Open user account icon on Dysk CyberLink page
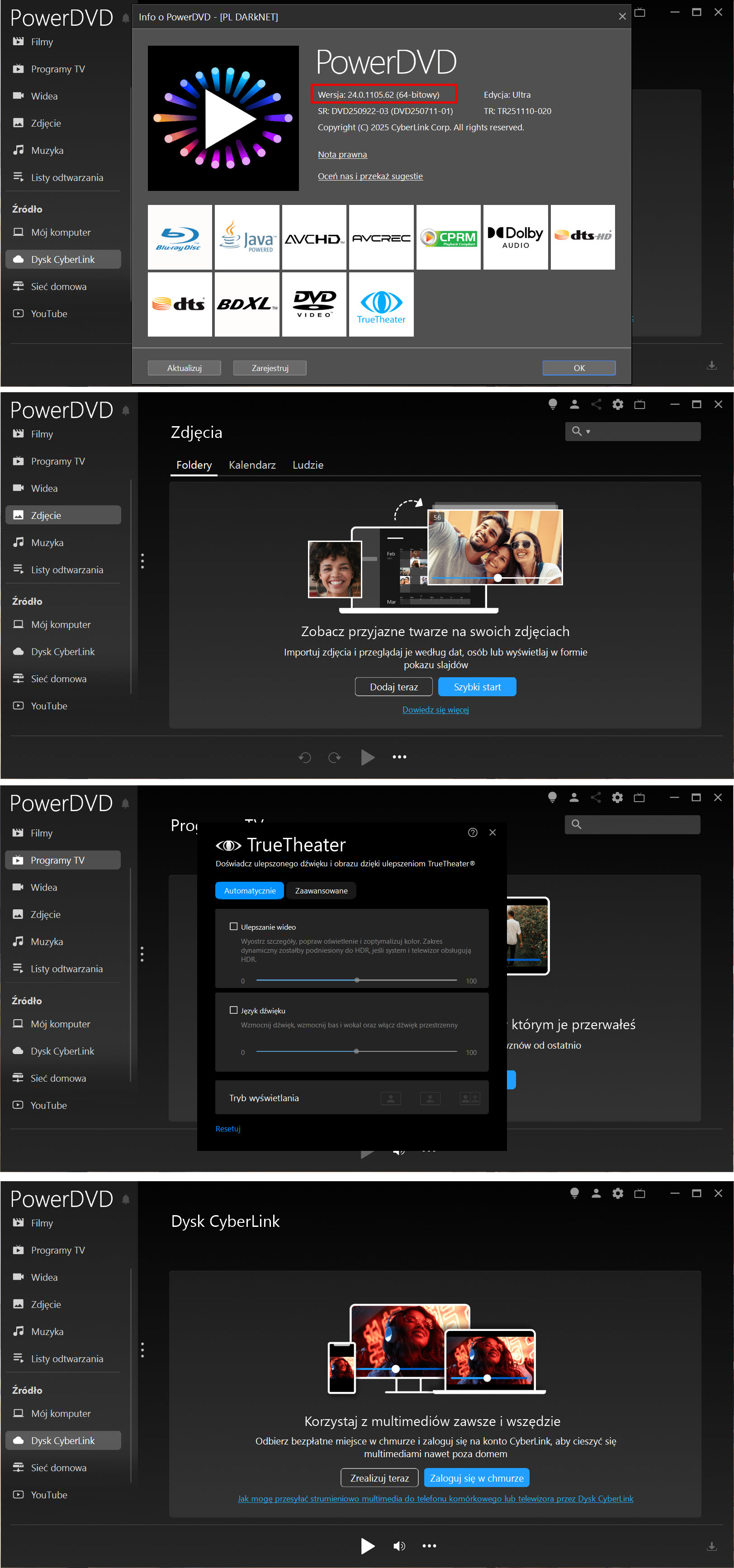Screen dimensions: 734x1568 pyautogui.click(x=596, y=1193)
